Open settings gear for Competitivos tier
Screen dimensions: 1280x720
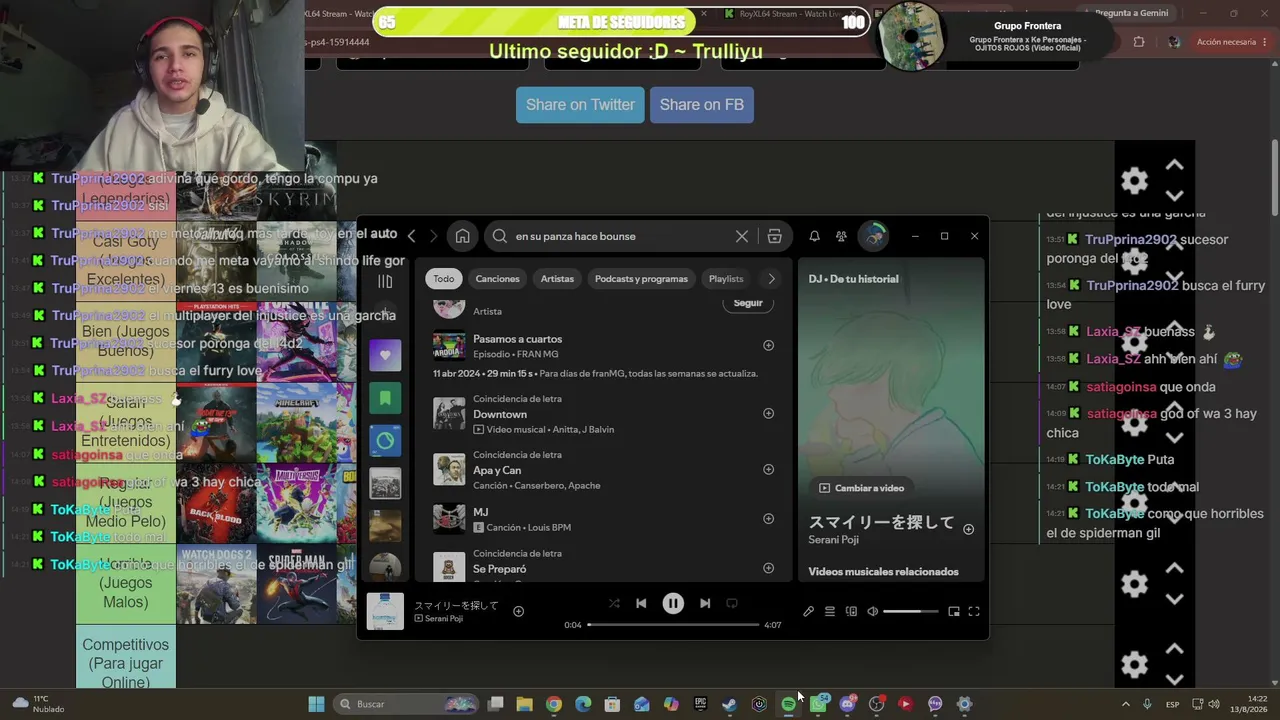pos(1134,665)
